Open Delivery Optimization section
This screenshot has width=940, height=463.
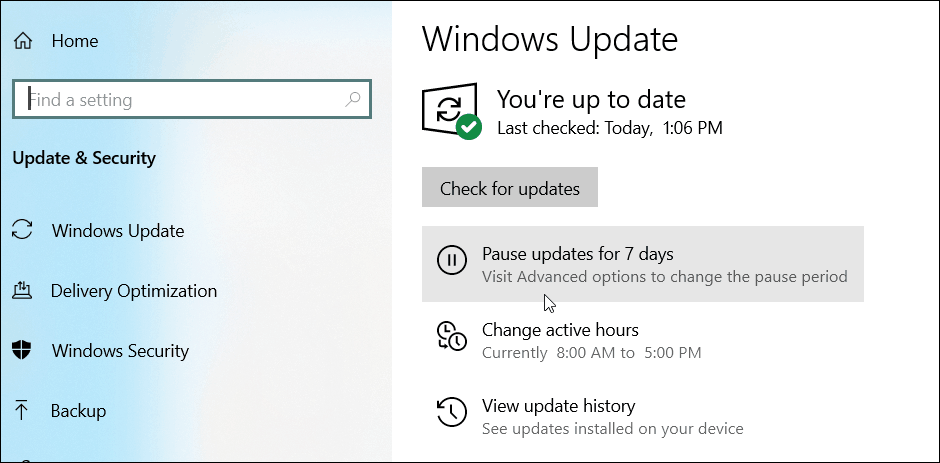134,291
